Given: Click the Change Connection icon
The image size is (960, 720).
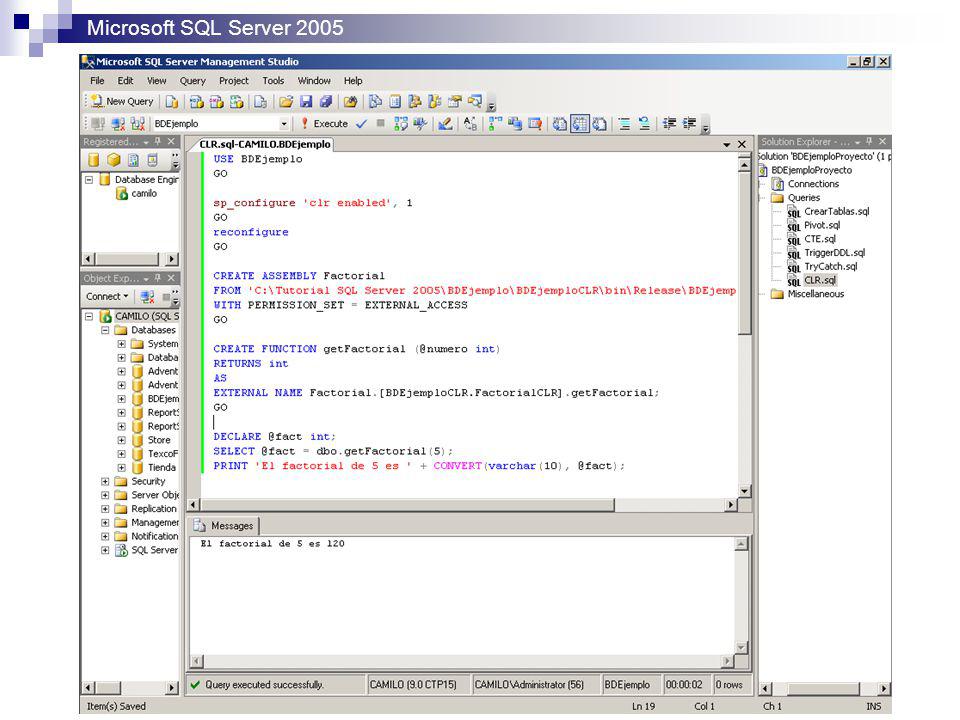Looking at the screenshot, I should click(x=138, y=124).
